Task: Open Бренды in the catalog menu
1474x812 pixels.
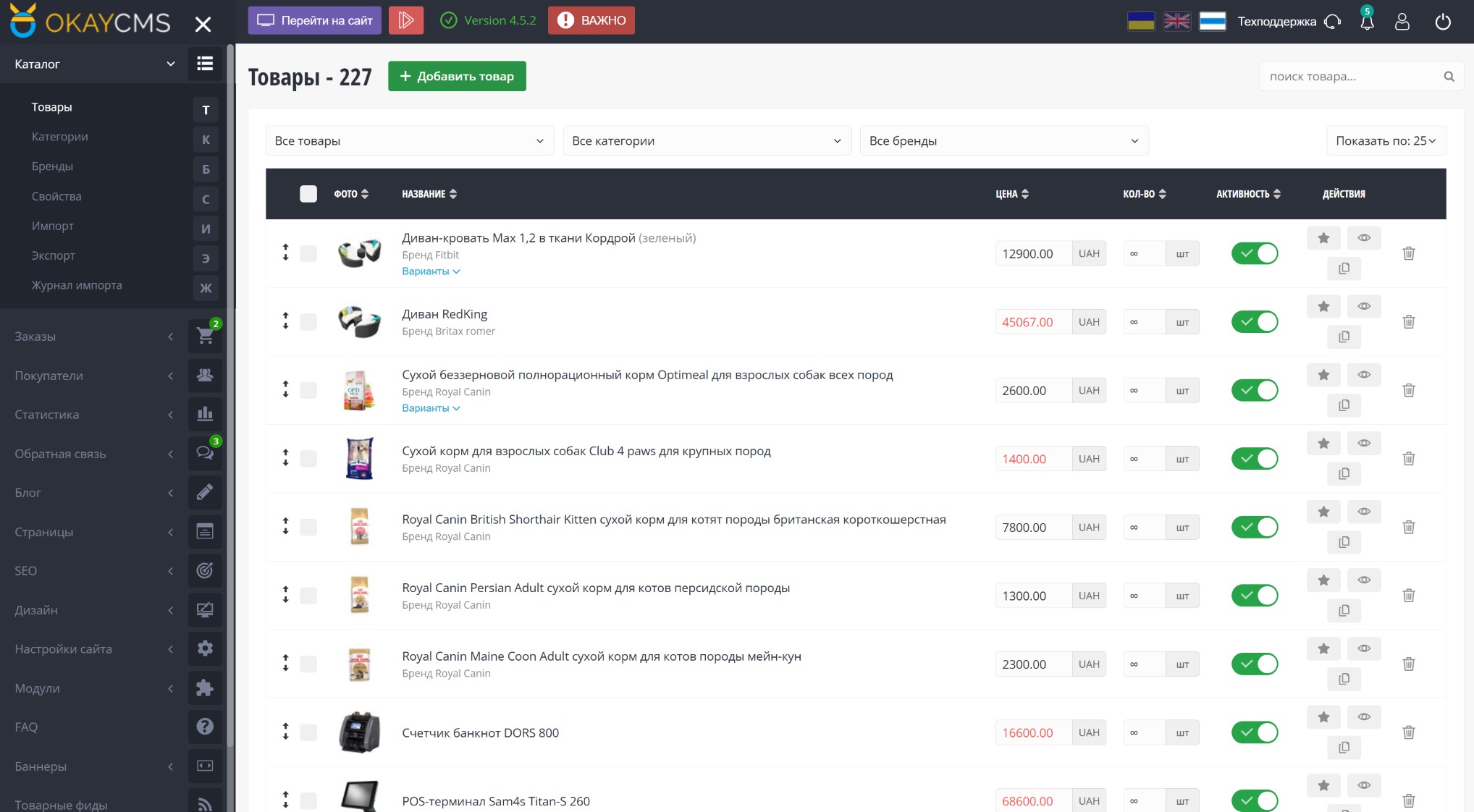Action: pos(52,166)
